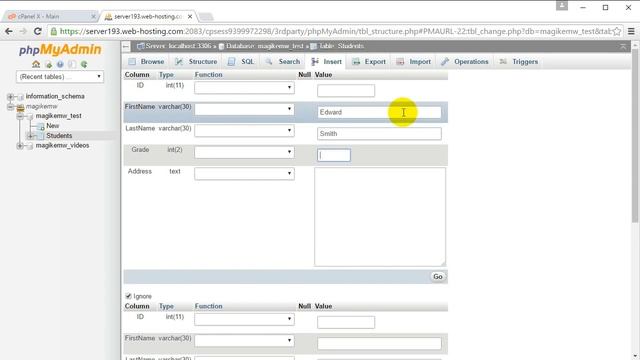Open the magikemw_videos database link
The height and width of the screenshot is (360, 640).
[x=62, y=145]
